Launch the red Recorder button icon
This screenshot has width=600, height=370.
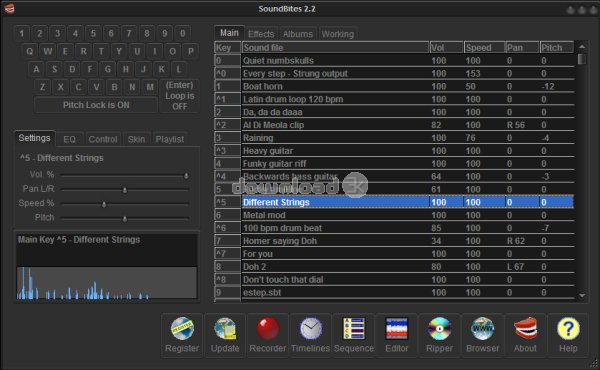pyautogui.click(x=268, y=329)
